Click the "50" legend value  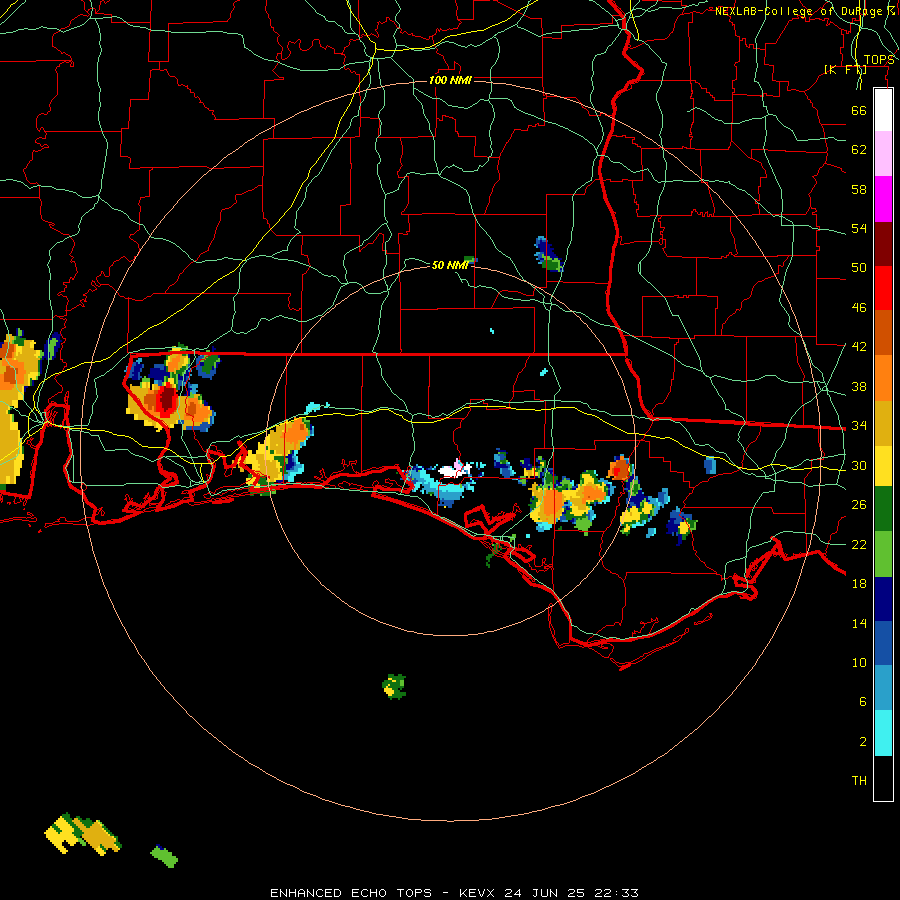pyautogui.click(x=859, y=267)
